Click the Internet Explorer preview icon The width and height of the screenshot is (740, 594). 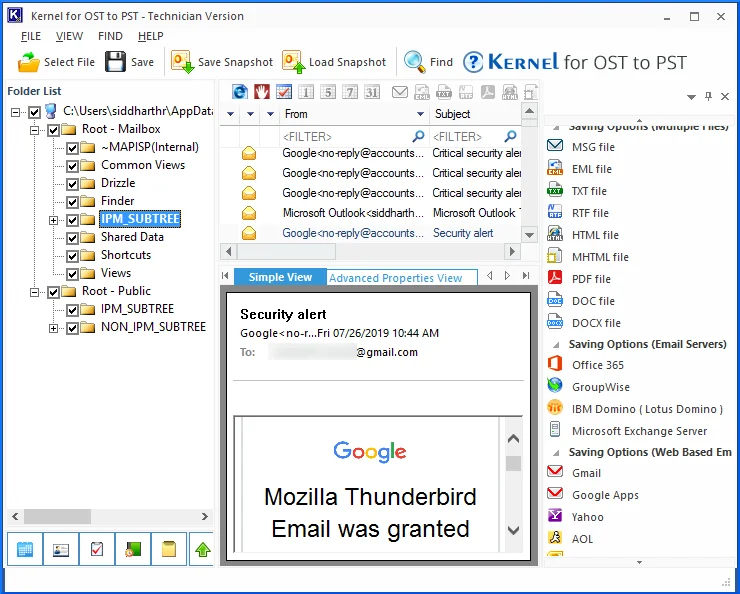tap(240, 92)
